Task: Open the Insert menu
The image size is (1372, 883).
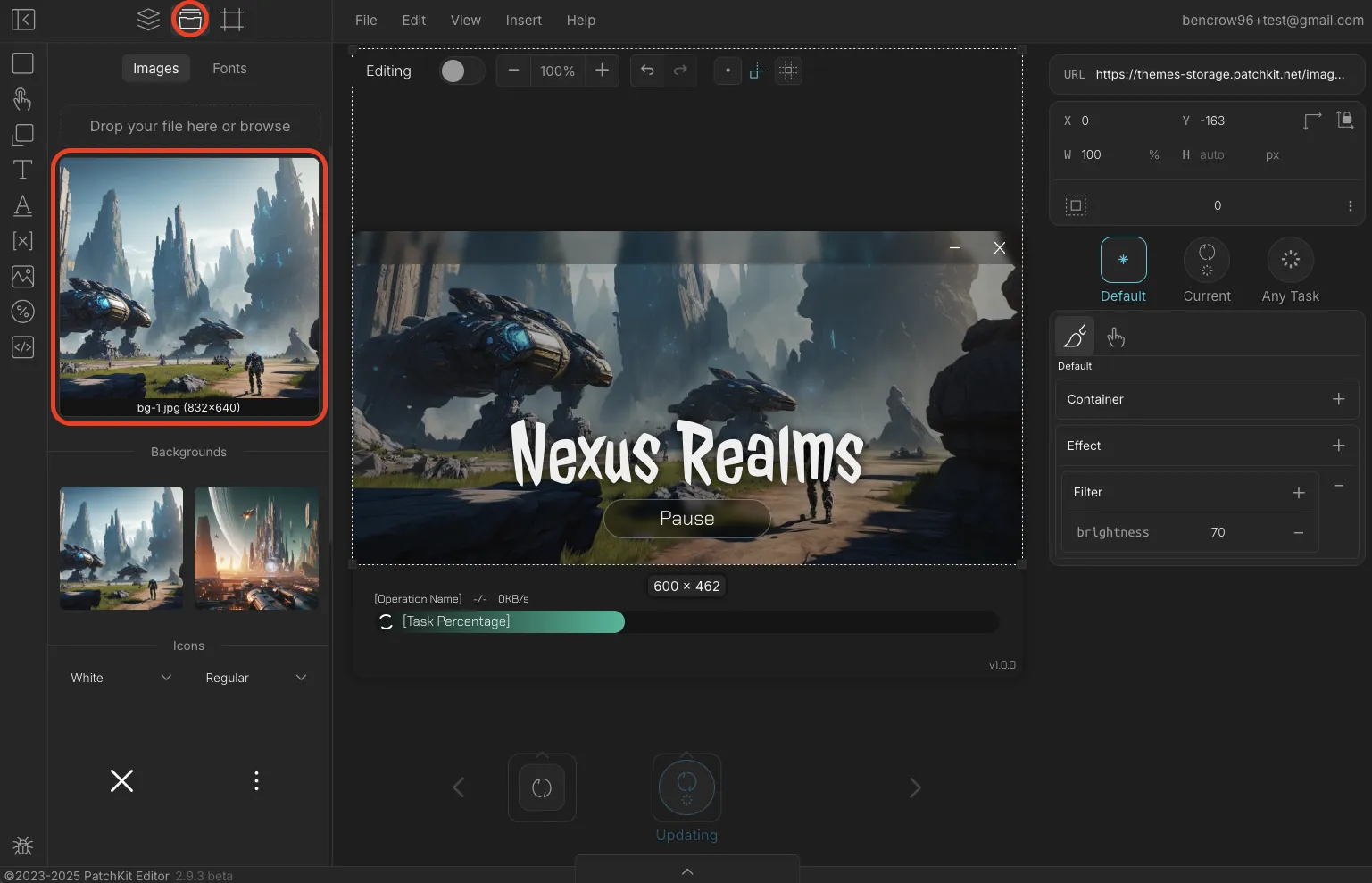Action: coord(523,20)
